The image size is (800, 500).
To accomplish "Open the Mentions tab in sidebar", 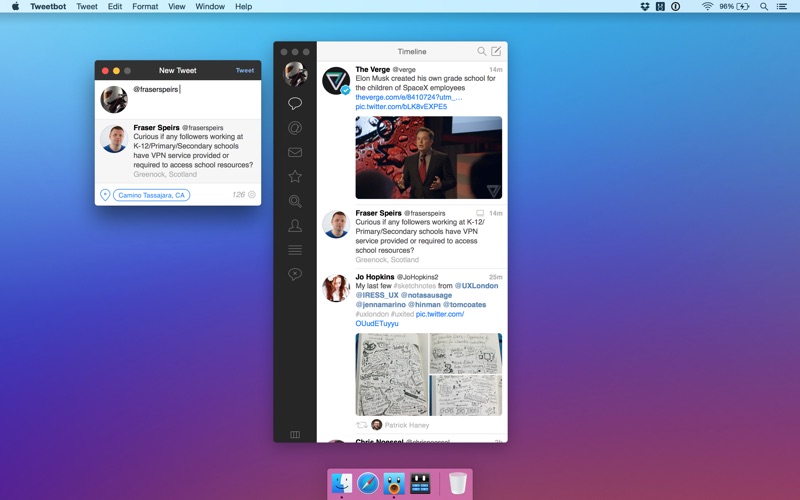I will coord(295,128).
